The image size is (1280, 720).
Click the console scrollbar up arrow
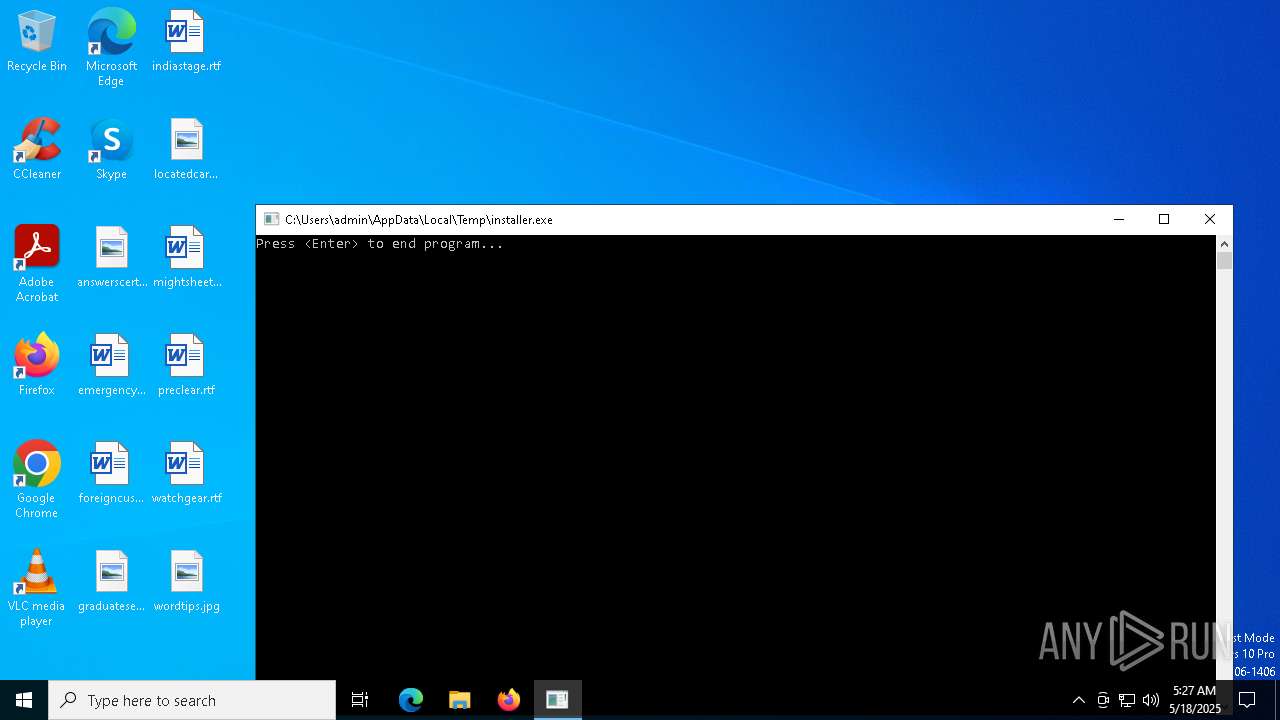pos(1224,244)
